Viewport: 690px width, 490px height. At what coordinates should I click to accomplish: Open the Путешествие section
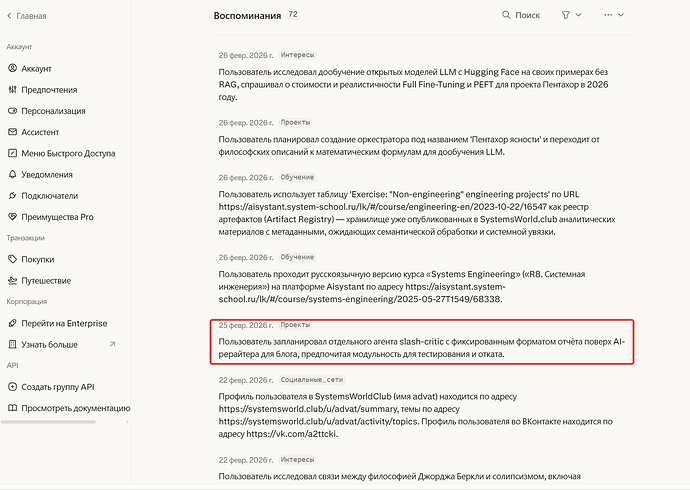point(40,281)
